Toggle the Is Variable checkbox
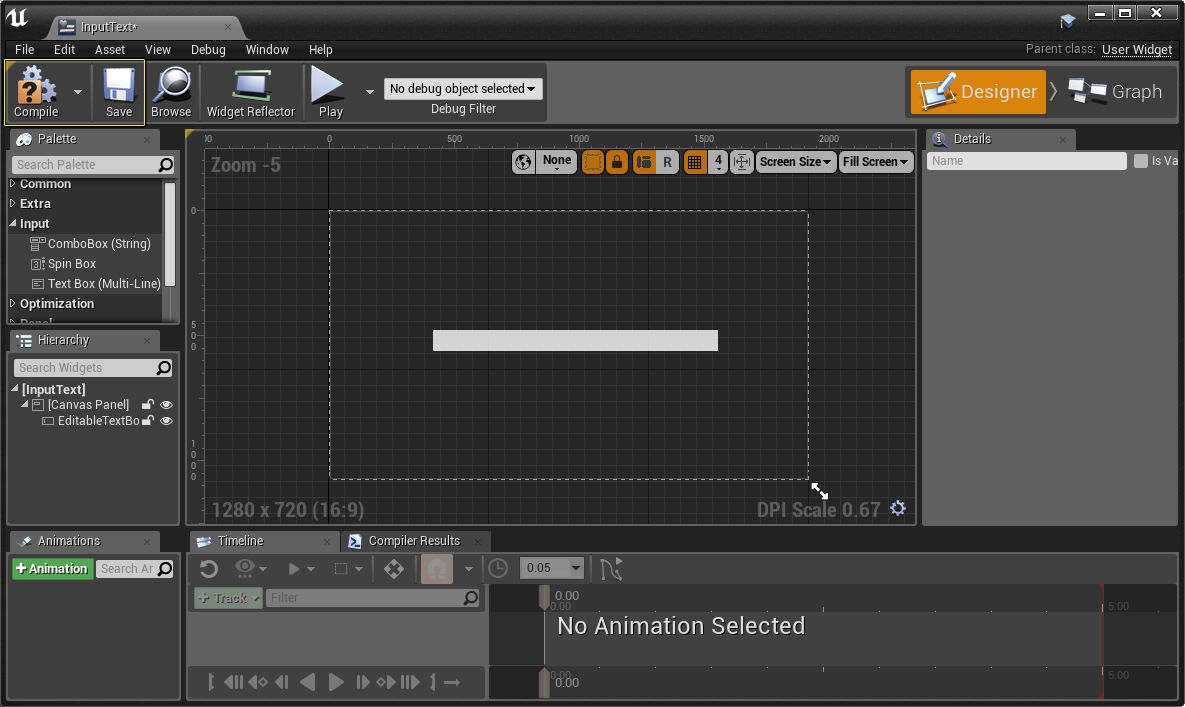1185x707 pixels. pos(1140,161)
